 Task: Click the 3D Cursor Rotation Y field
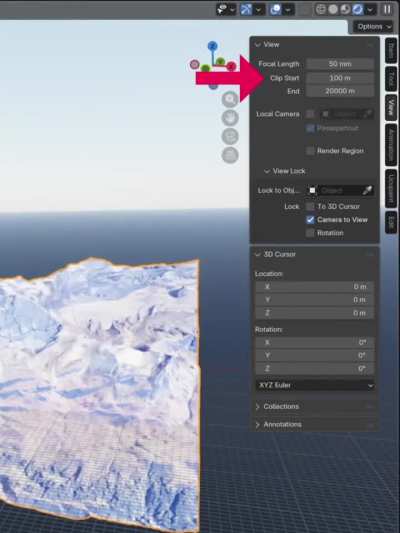click(315, 356)
